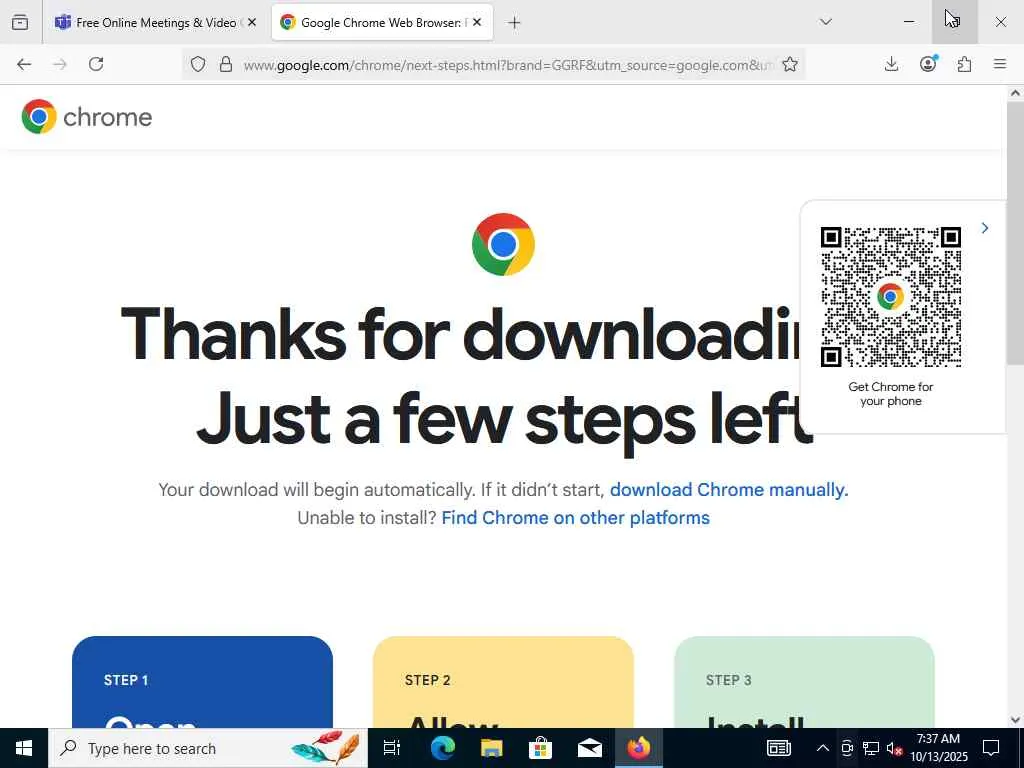1024x768 pixels.
Task: Open a new tab with plus button
Action: click(514, 23)
